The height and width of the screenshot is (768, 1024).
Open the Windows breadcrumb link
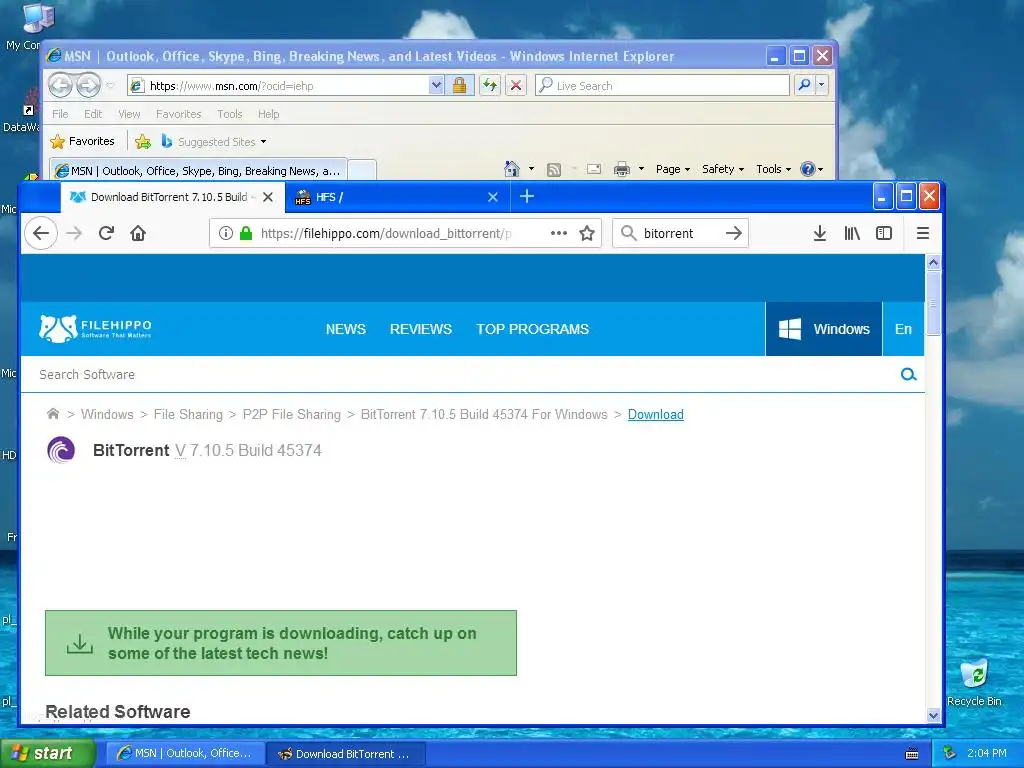tap(107, 414)
